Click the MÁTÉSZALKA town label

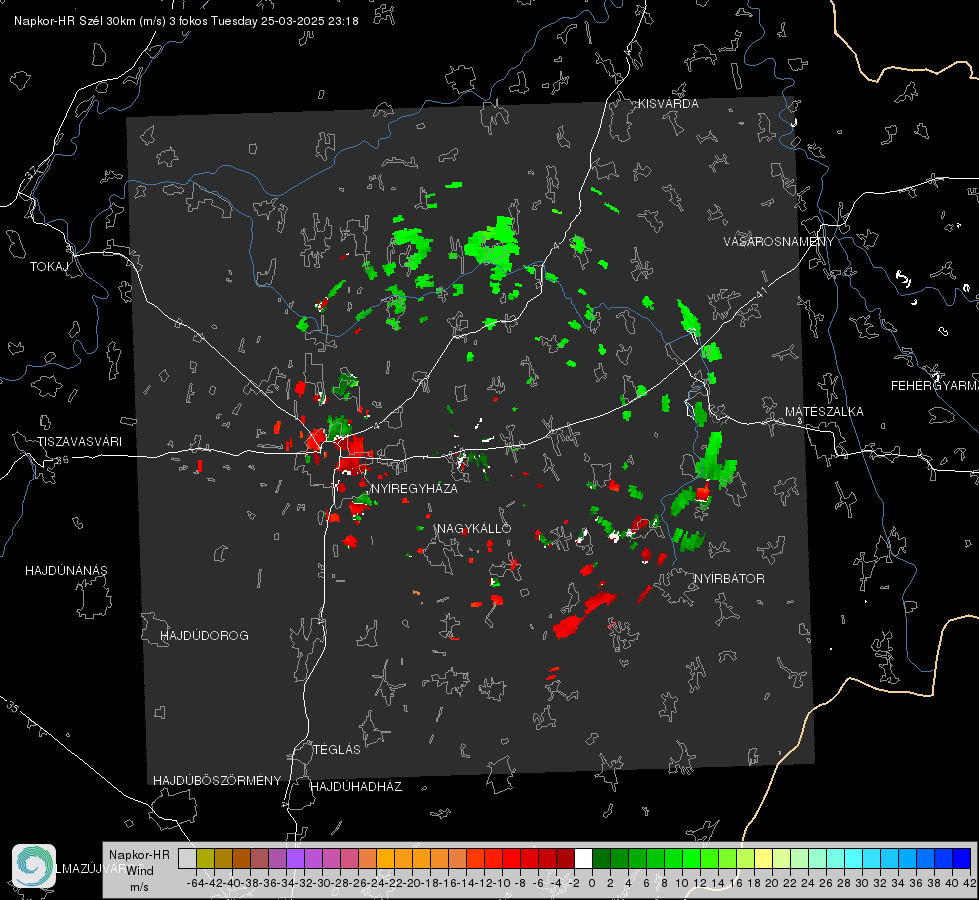(x=824, y=412)
